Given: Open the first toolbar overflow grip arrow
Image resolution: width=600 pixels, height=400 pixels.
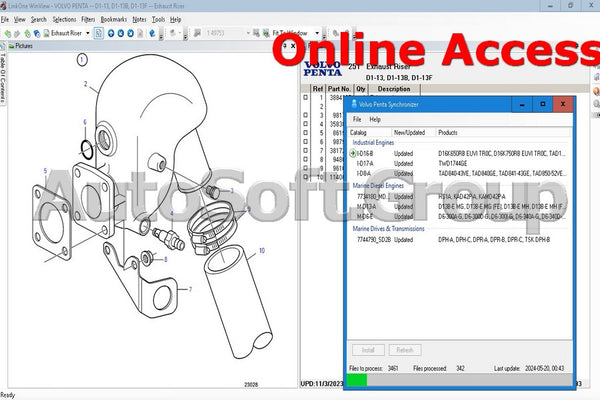Looking at the screenshot, I should 161,37.
